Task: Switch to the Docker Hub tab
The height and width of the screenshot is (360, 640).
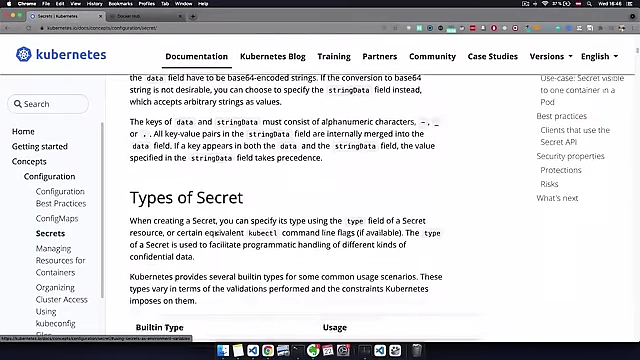Action: pos(145,16)
